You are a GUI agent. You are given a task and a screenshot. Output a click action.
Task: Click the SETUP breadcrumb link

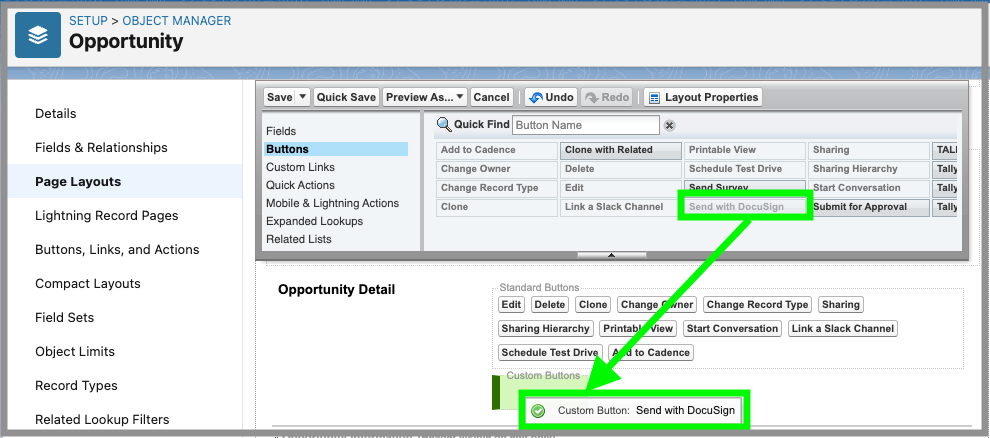coord(87,21)
